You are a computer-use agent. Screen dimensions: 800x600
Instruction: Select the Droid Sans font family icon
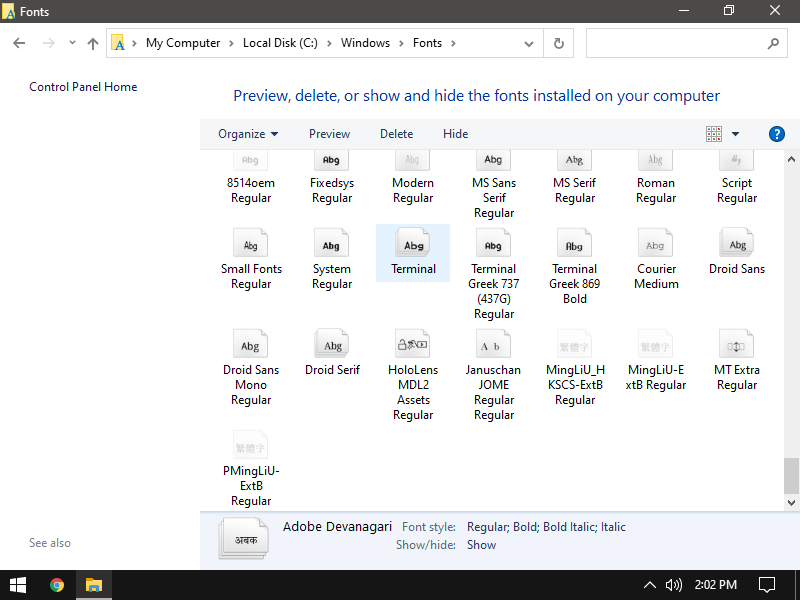coord(736,243)
